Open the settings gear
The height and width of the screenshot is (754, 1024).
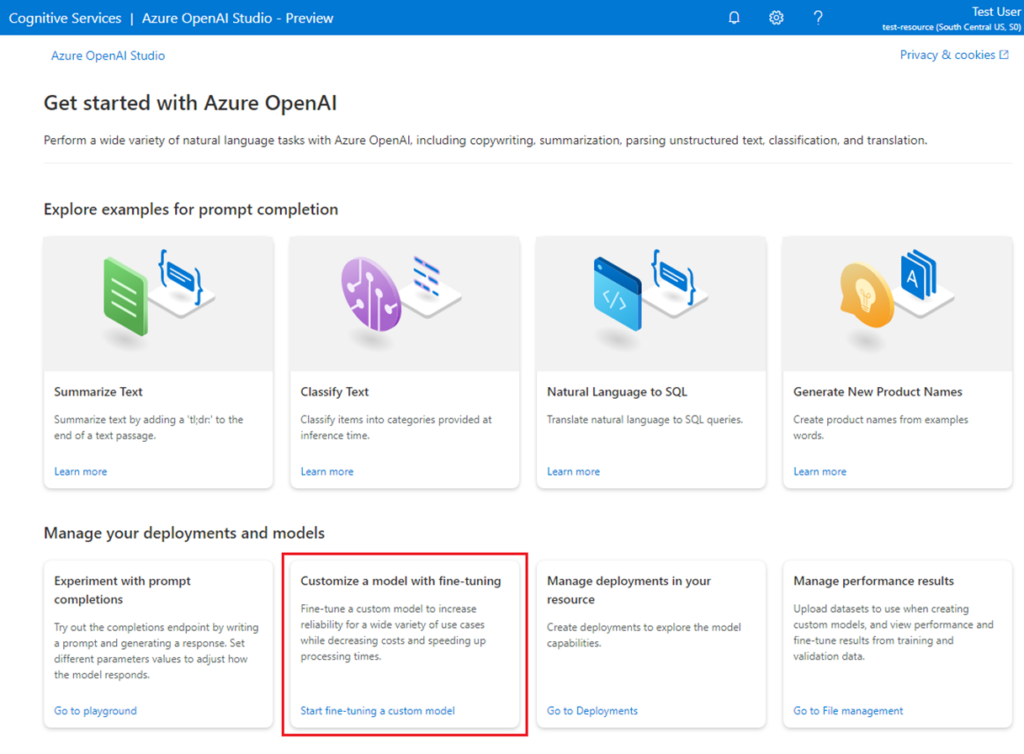(775, 17)
